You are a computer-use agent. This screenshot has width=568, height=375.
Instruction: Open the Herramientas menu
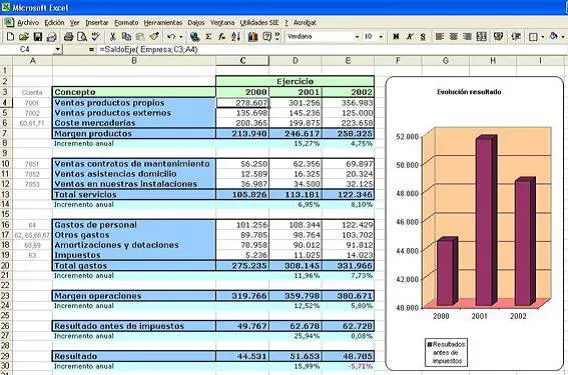[163, 22]
